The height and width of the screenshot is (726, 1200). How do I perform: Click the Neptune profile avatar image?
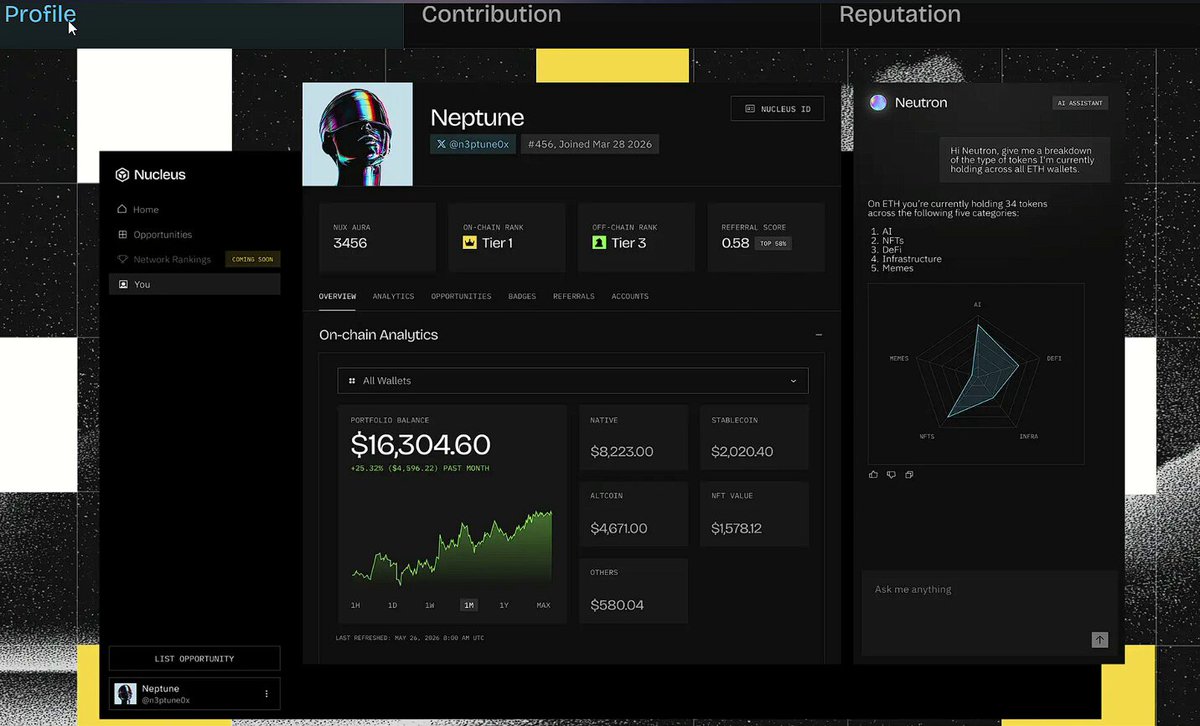[x=358, y=134]
